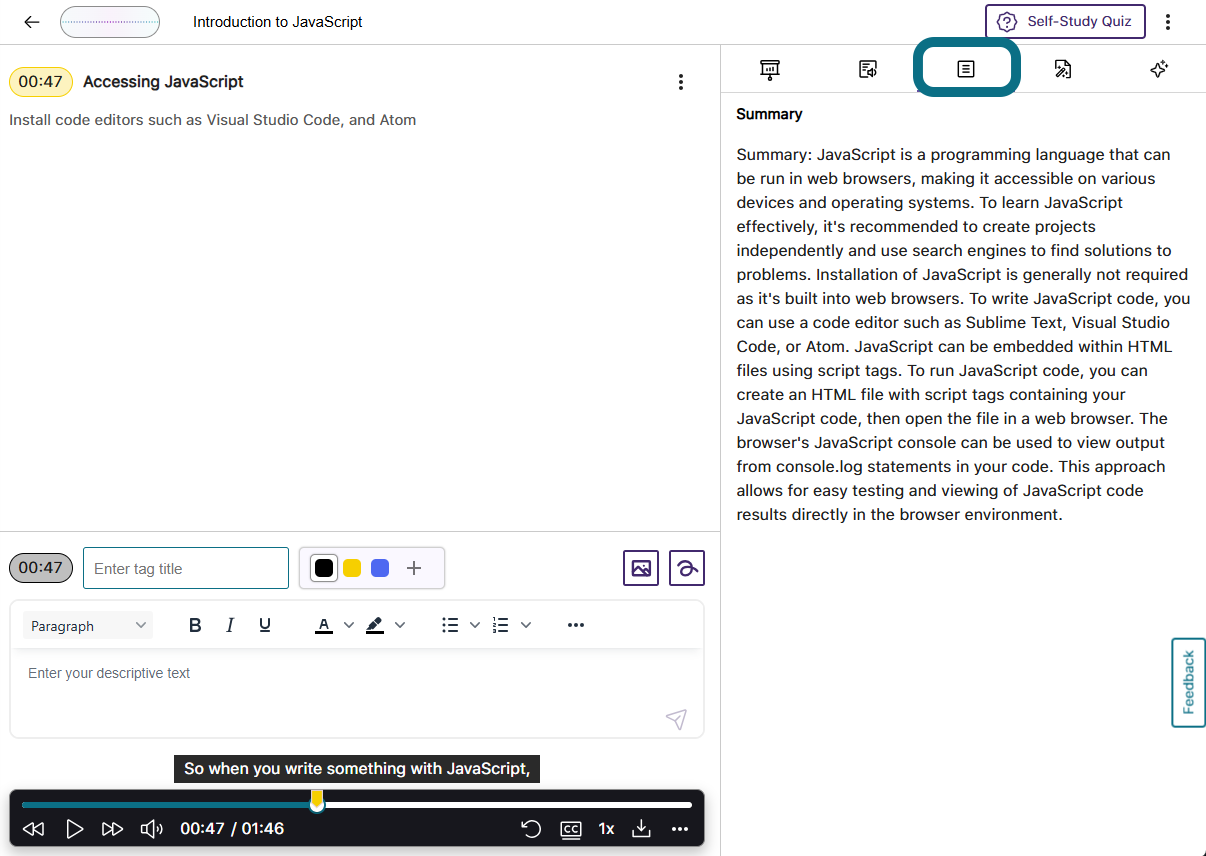1206x856 pixels.
Task: Open the top-right three-dot options menu
Action: [x=1168, y=22]
